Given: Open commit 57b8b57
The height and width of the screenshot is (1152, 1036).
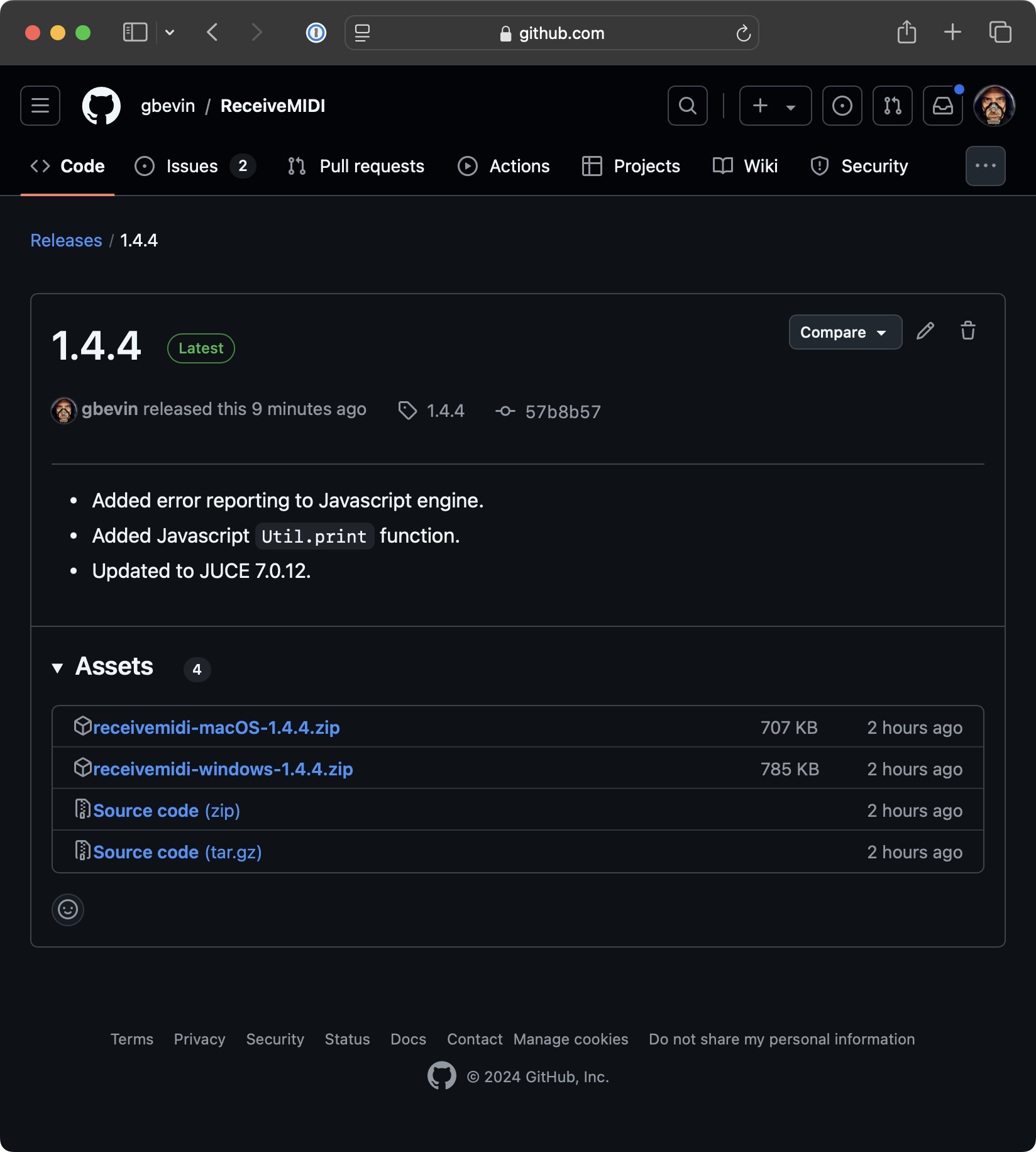Looking at the screenshot, I should pos(548,412).
